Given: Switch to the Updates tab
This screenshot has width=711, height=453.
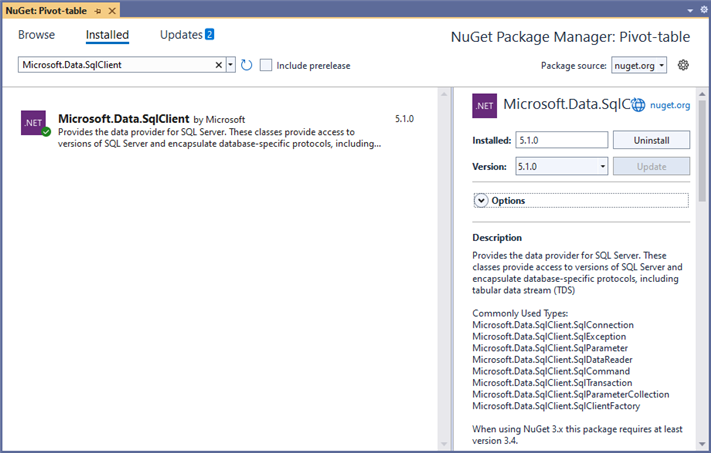Looking at the screenshot, I should point(181,35).
